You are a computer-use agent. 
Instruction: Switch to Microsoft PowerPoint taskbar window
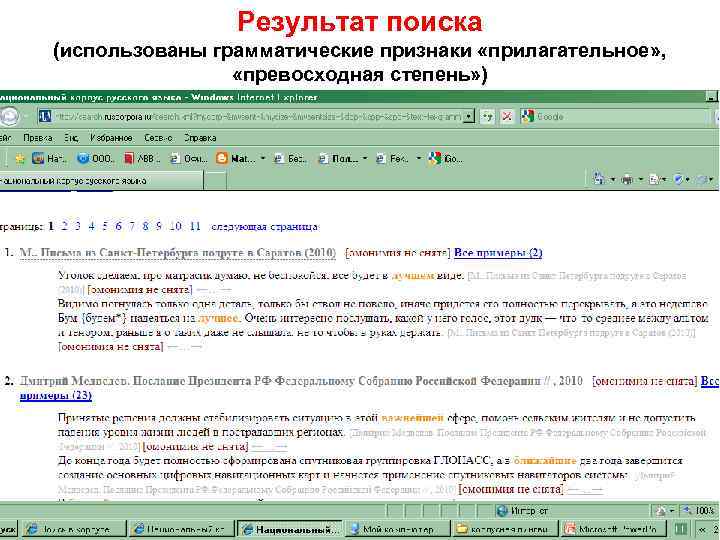coord(613,530)
